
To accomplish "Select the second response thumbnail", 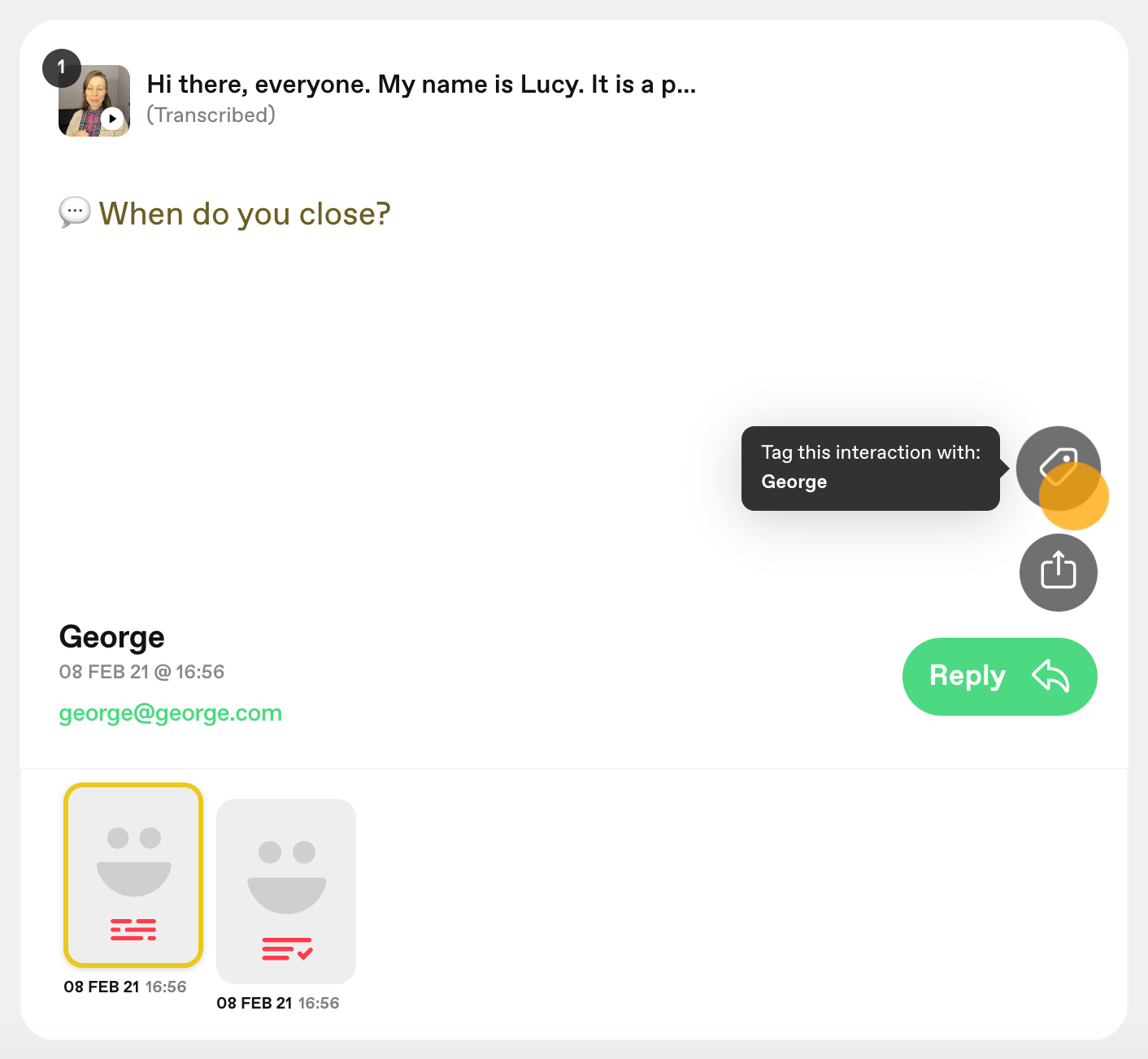I will pos(286,891).
